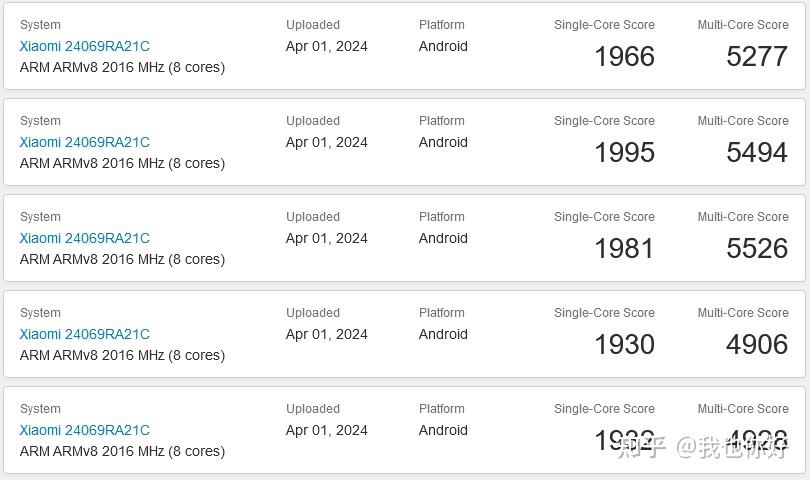The image size is (810, 480).
Task: Click the multi-core score 5526
Action: coord(757,249)
